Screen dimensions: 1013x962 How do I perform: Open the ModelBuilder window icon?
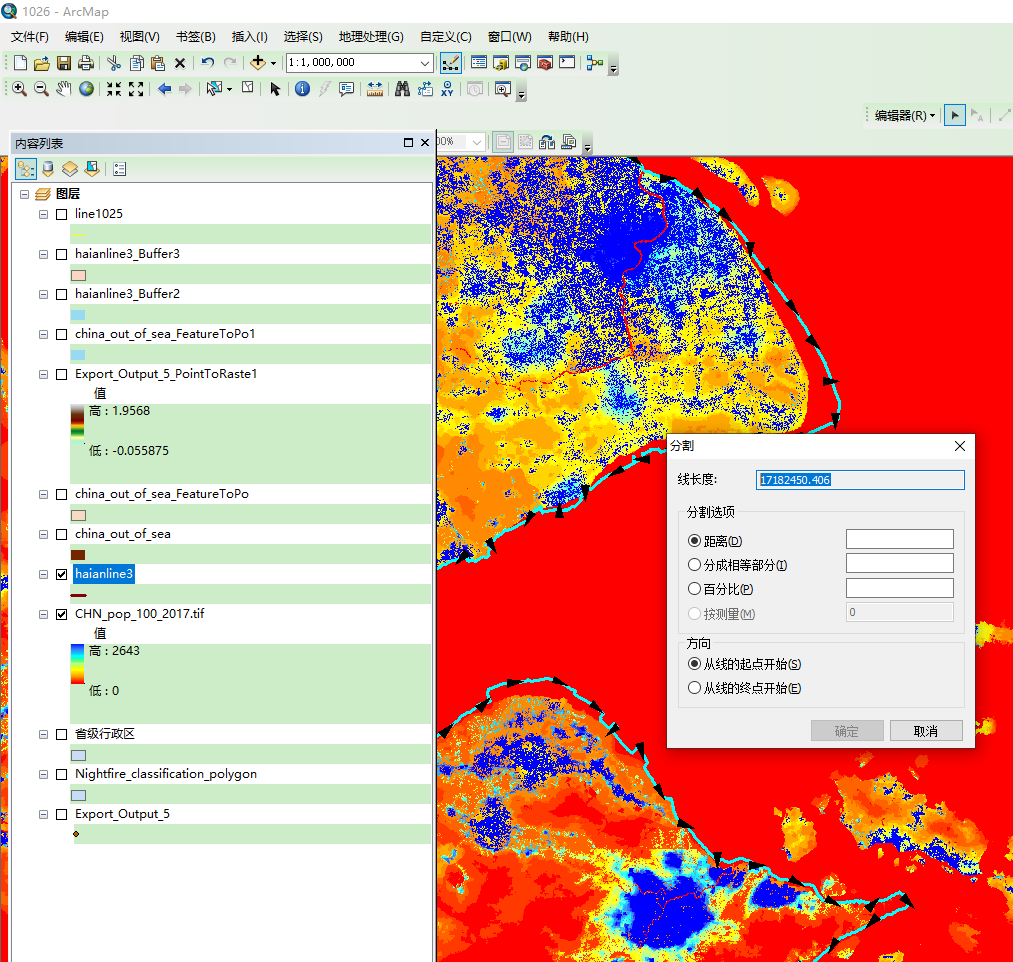coord(594,63)
